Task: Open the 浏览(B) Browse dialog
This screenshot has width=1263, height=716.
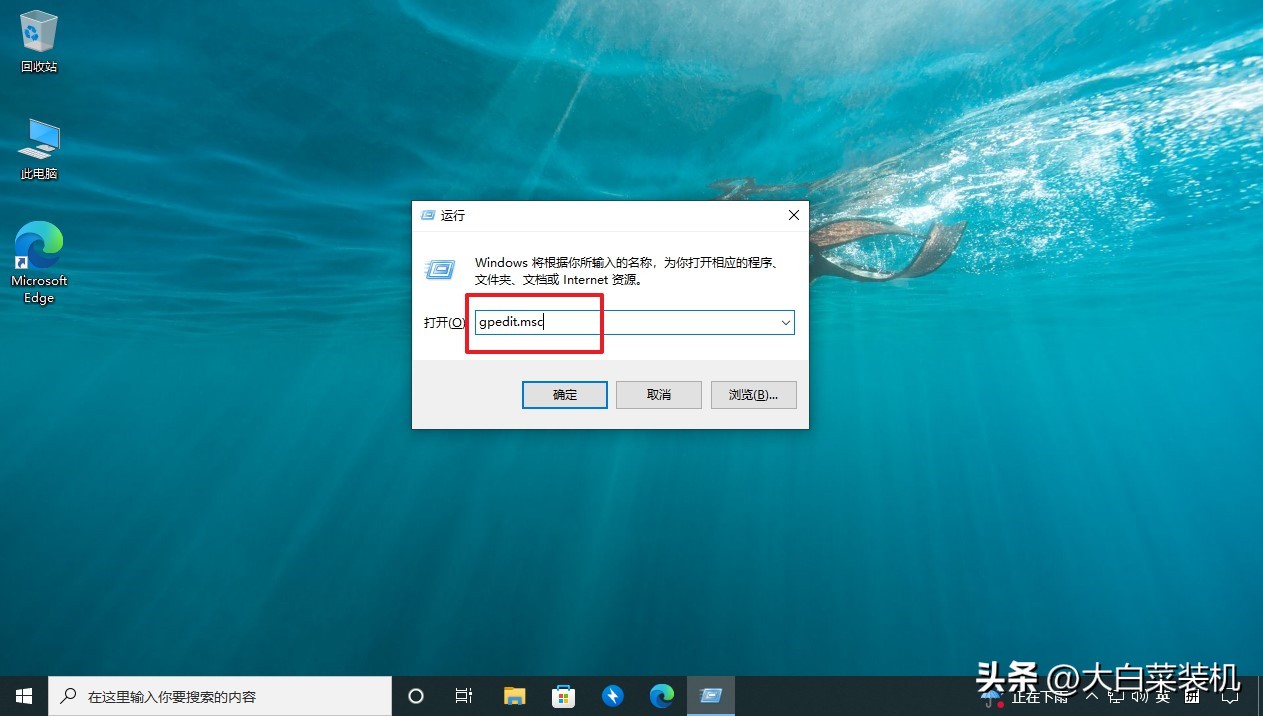Action: (753, 394)
